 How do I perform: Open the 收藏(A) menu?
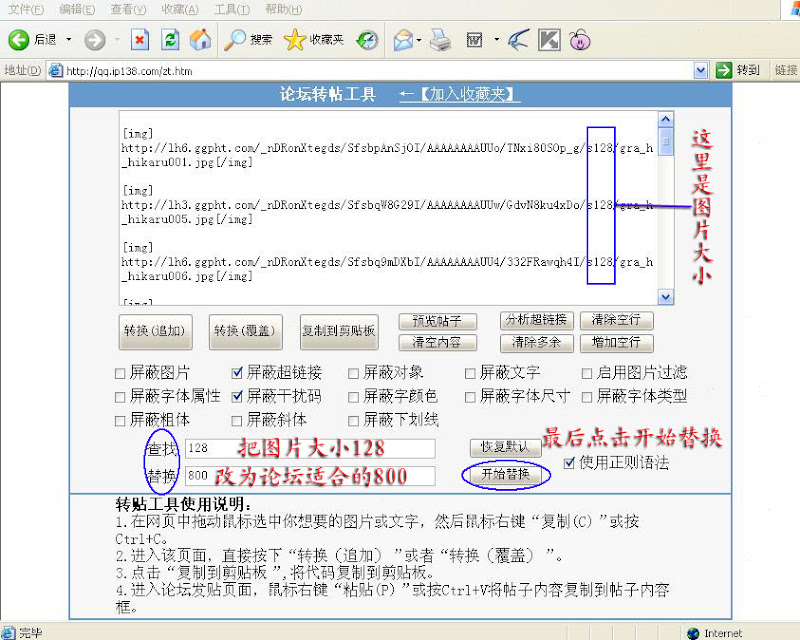(x=180, y=9)
